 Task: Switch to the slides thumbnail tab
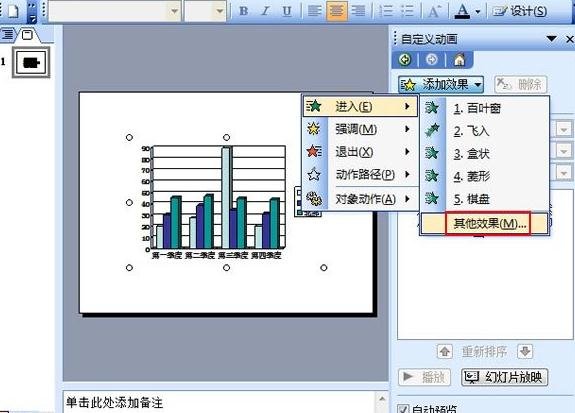27,35
